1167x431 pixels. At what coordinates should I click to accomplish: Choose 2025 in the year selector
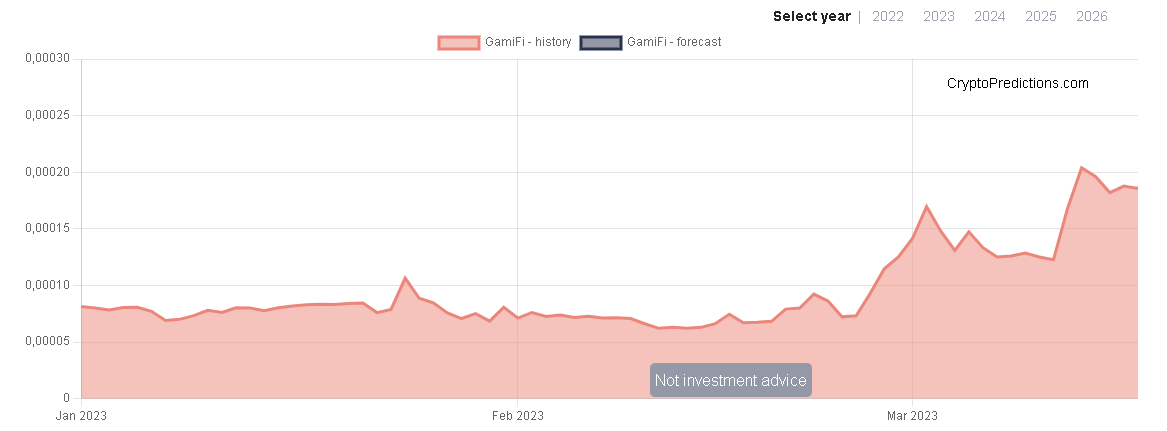1041,16
